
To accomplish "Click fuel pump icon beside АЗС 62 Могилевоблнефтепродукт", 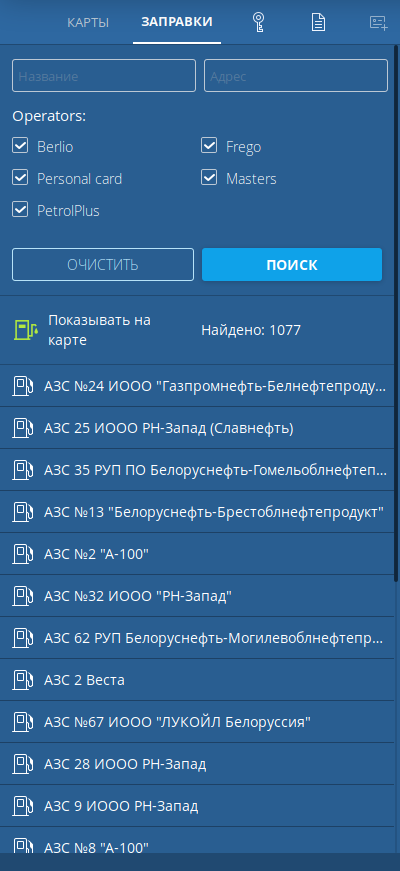I will pos(23,638).
